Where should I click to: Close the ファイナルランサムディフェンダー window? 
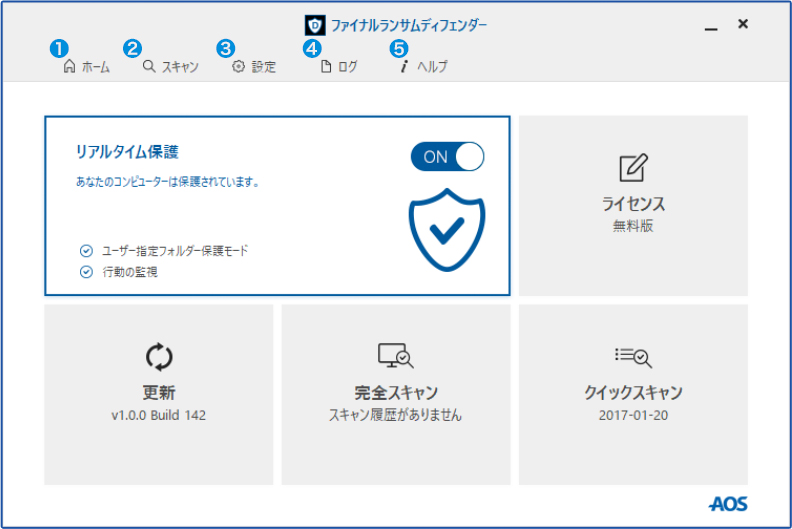(x=742, y=24)
